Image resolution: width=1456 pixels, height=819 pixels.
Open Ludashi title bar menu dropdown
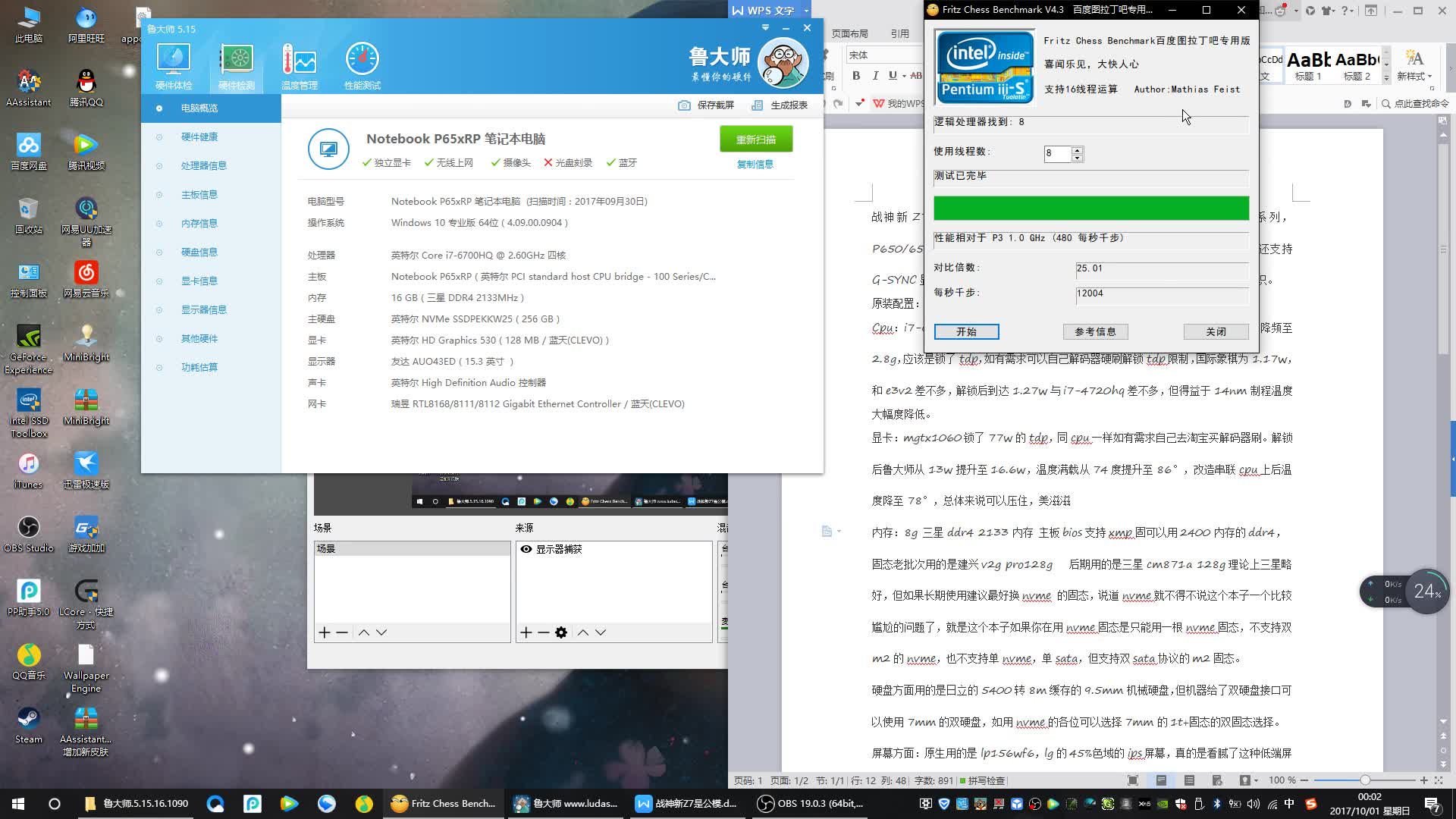click(765, 27)
